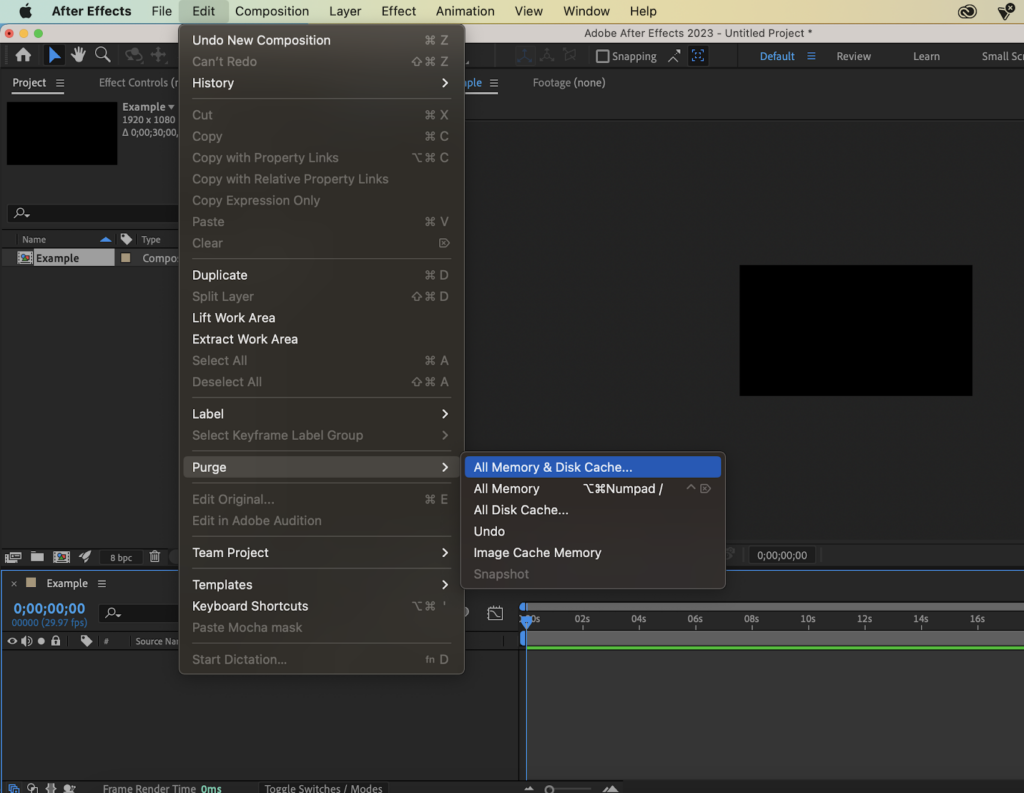Click the bounding-box snap feature icon
The height and width of the screenshot is (793, 1024).
pos(697,56)
